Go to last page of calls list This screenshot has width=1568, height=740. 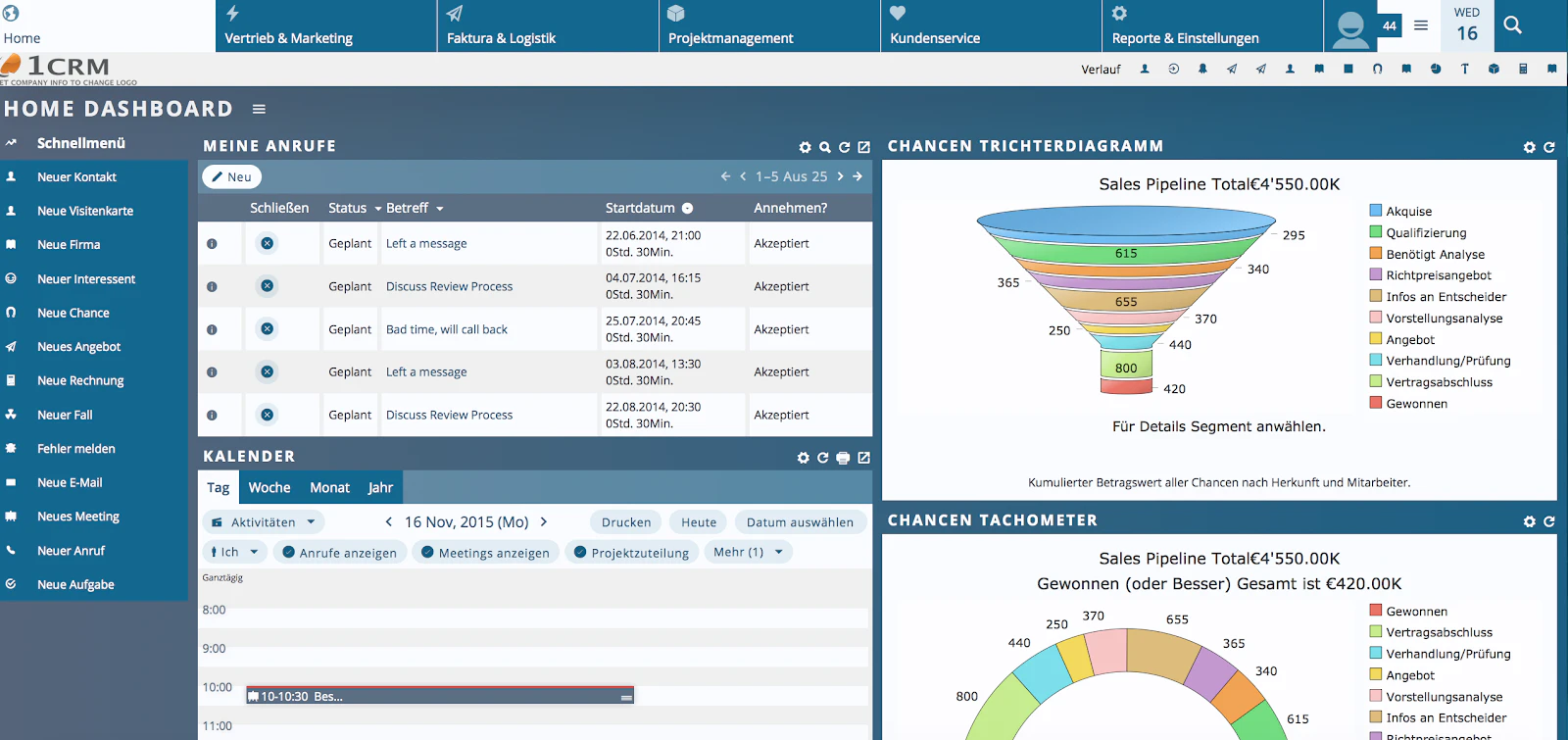(857, 176)
